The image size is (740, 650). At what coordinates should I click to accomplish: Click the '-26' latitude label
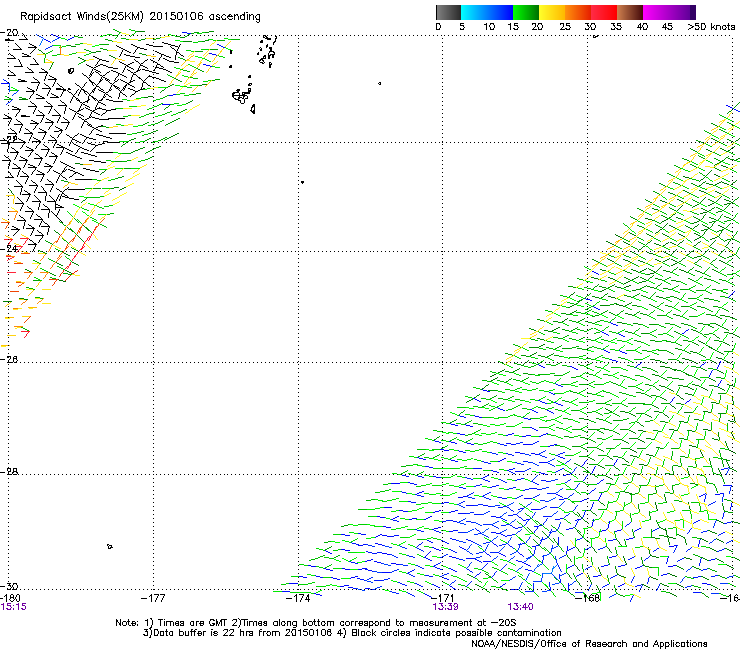(9, 360)
